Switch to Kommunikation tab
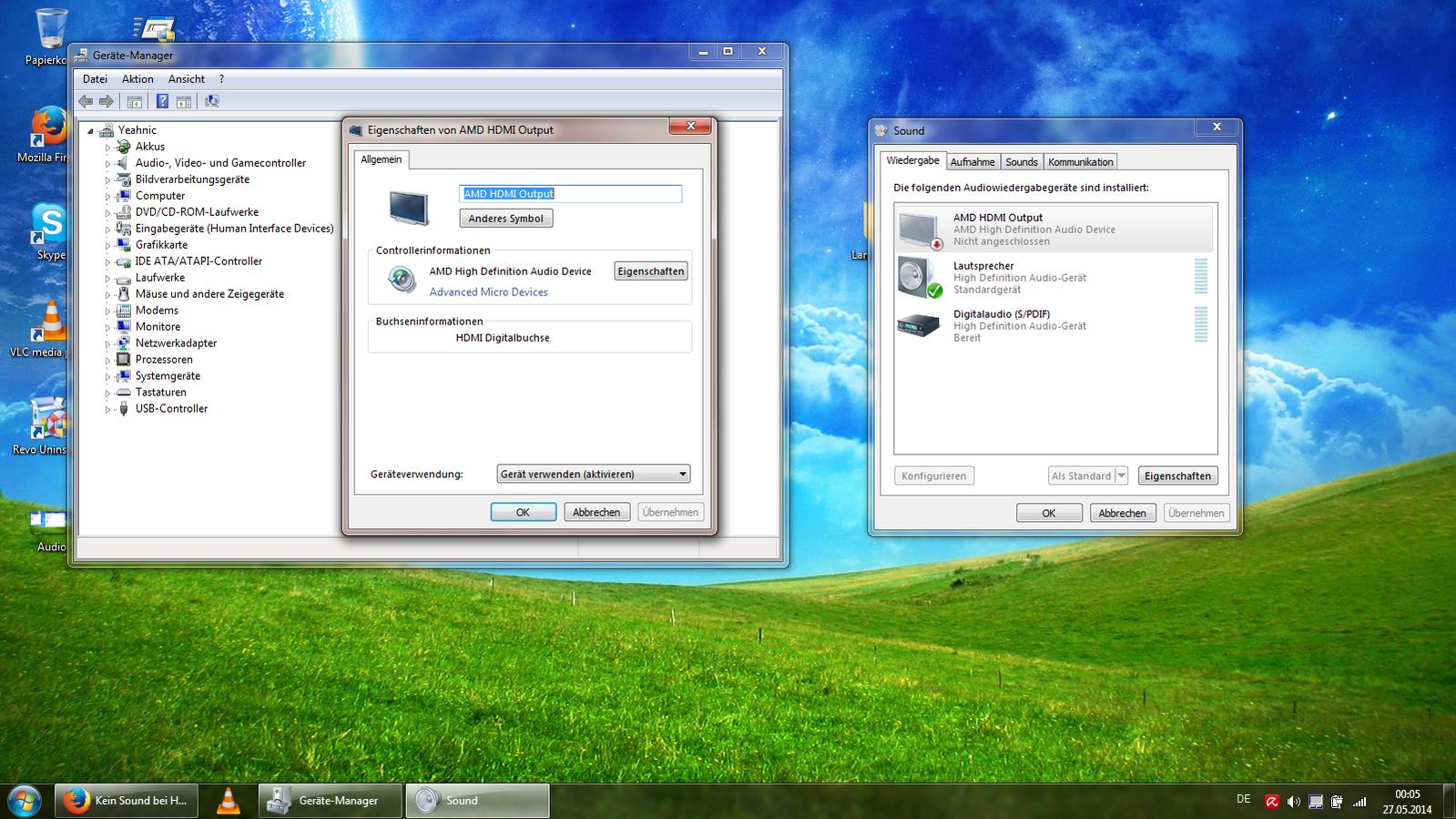 tap(1080, 161)
